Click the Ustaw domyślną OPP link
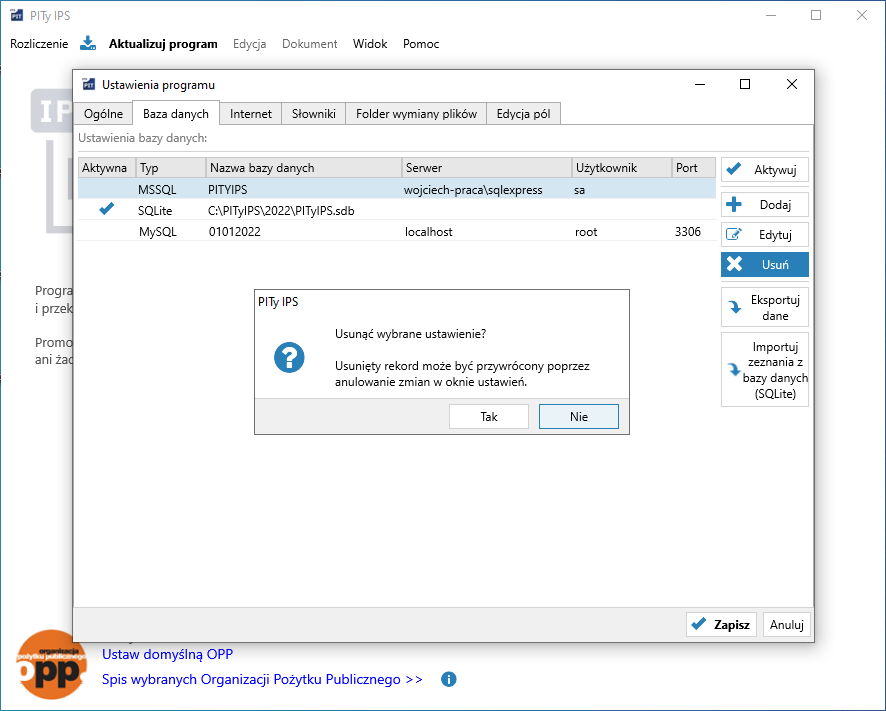 pos(167,655)
